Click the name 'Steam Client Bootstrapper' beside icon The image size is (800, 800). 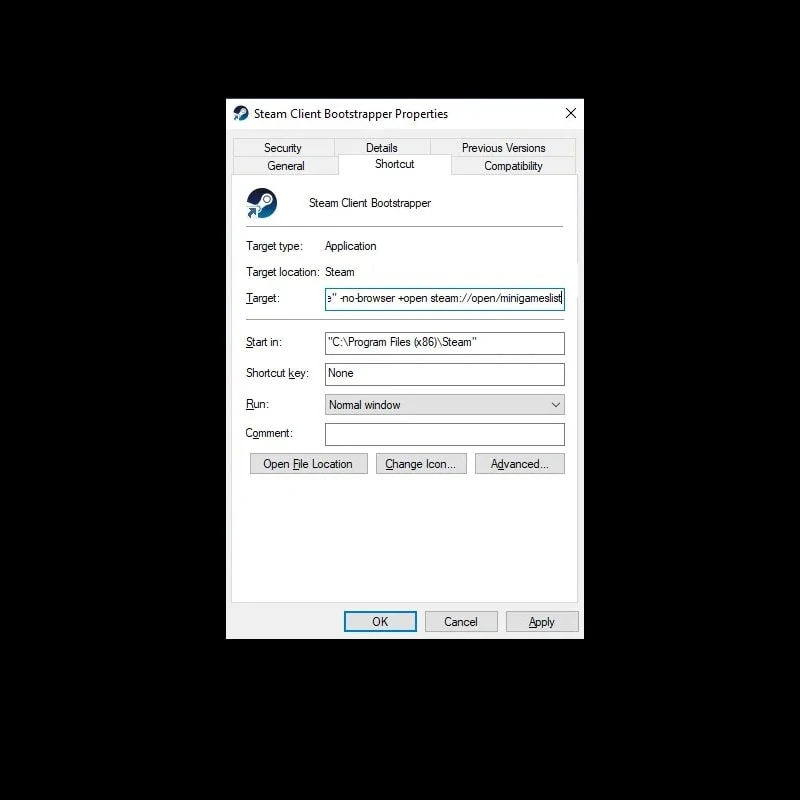point(370,203)
